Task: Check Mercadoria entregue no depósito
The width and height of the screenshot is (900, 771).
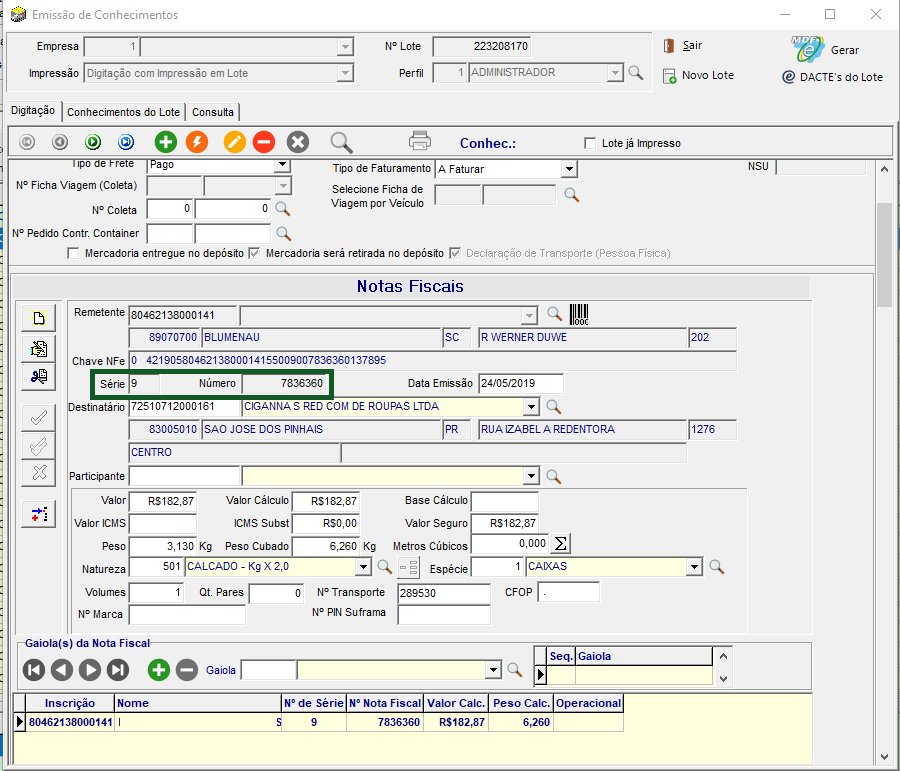Action: tap(73, 254)
